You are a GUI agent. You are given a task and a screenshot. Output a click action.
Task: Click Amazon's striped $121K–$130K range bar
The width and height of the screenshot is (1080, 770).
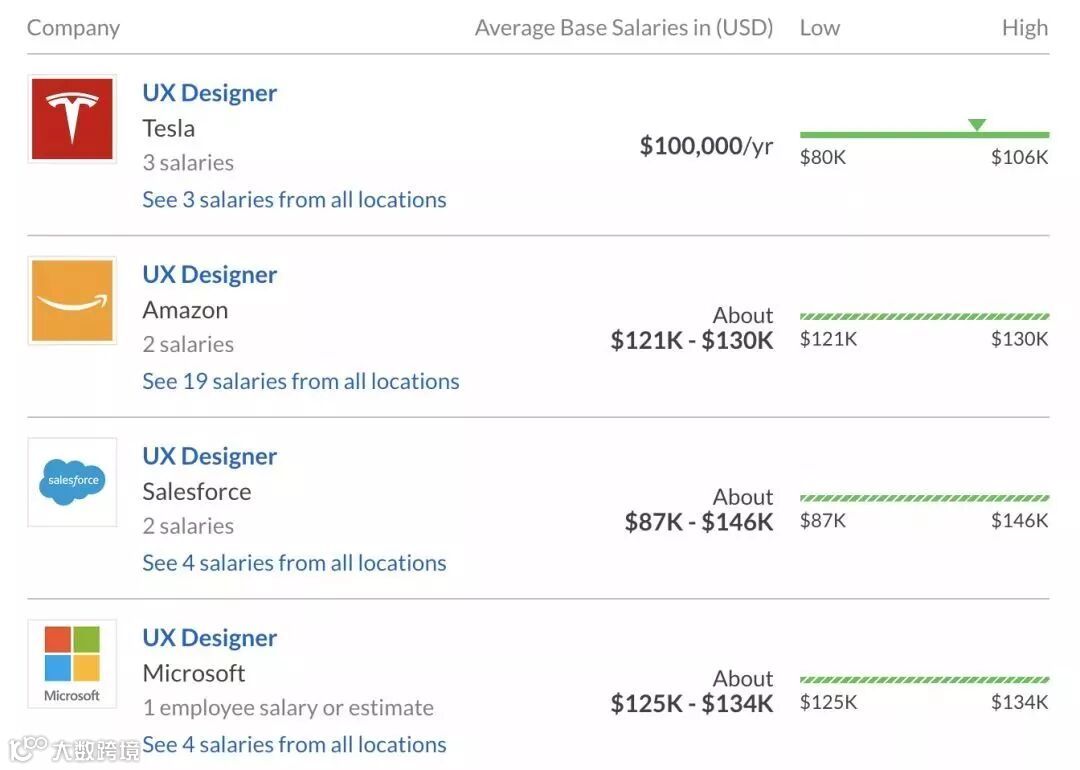924,316
